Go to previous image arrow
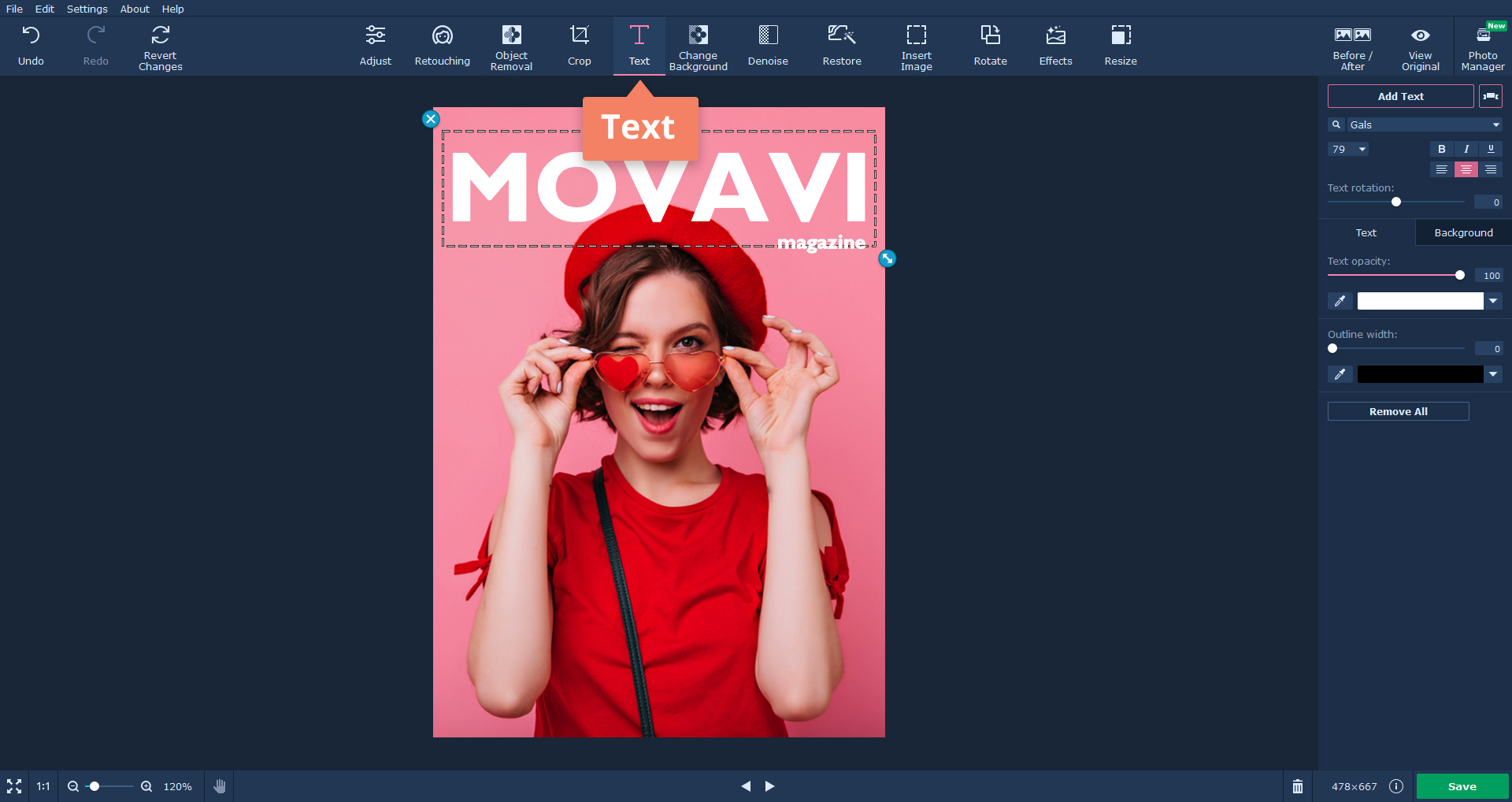1512x802 pixels. click(746, 786)
